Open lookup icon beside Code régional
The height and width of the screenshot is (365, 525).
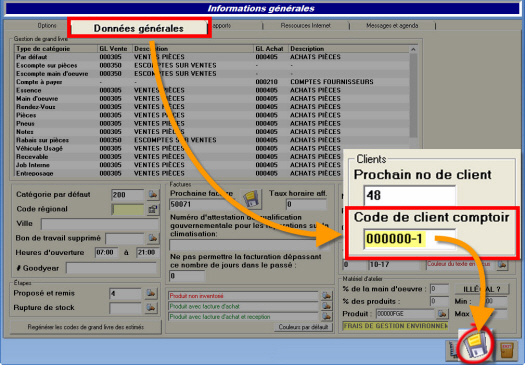click(153, 209)
